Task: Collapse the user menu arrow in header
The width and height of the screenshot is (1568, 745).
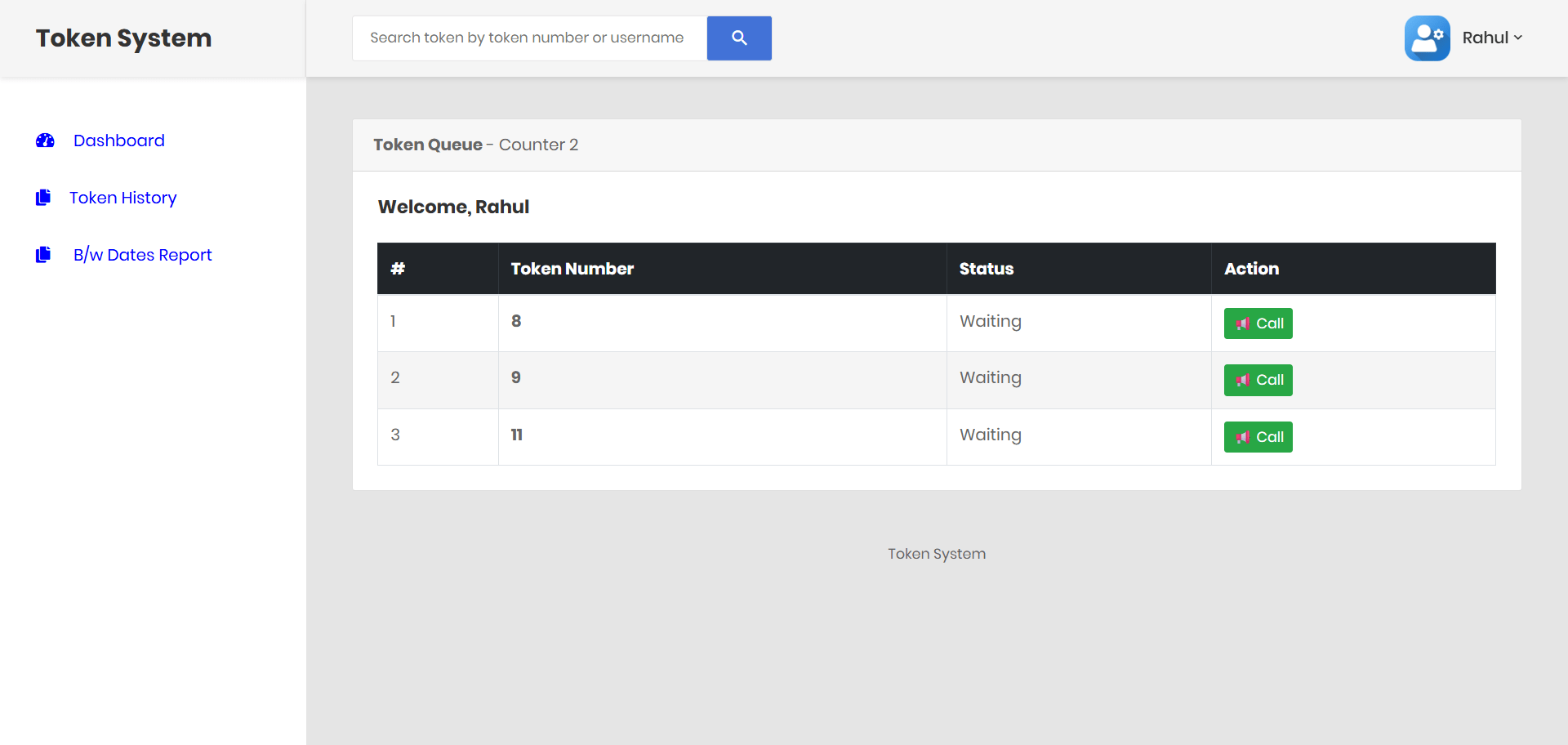Action: pyautogui.click(x=1517, y=38)
